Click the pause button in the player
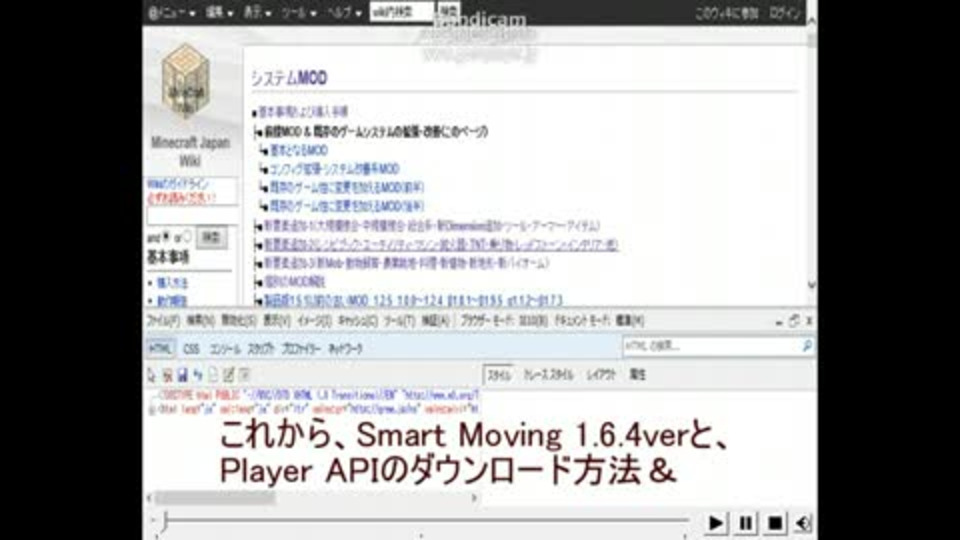Image resolution: width=960 pixels, height=540 pixels. [x=745, y=523]
